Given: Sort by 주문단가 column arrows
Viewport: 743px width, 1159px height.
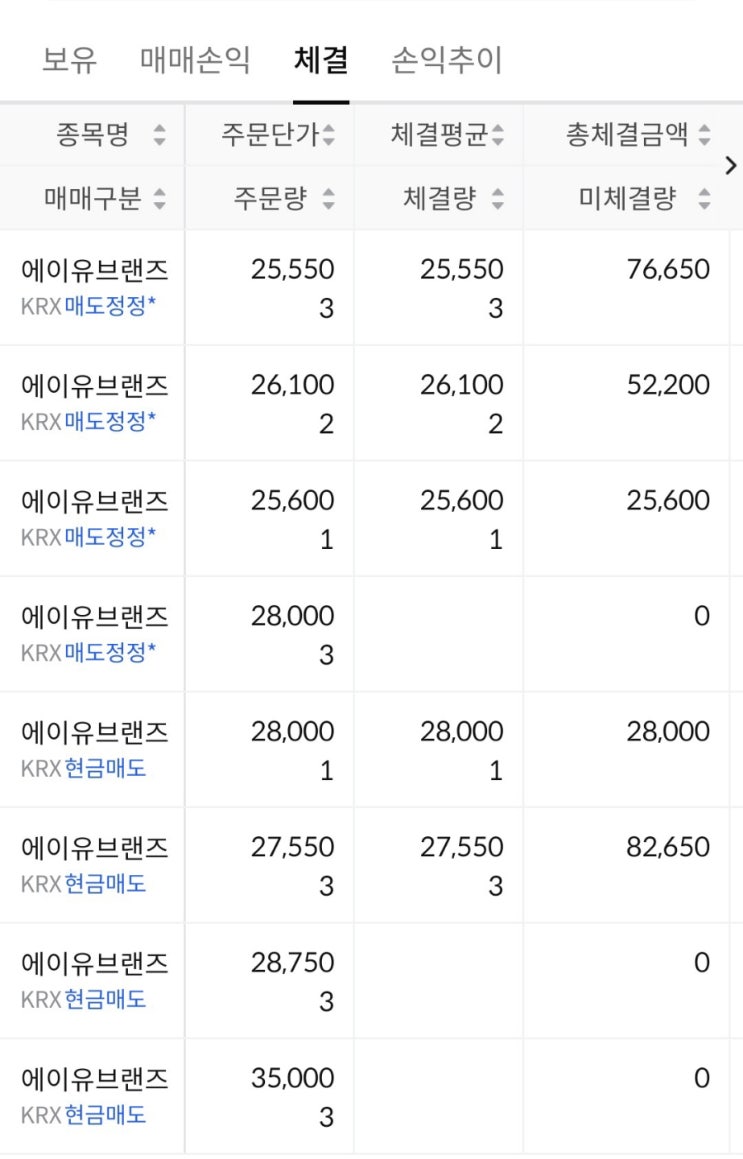Looking at the screenshot, I should pyautogui.click(x=329, y=135).
